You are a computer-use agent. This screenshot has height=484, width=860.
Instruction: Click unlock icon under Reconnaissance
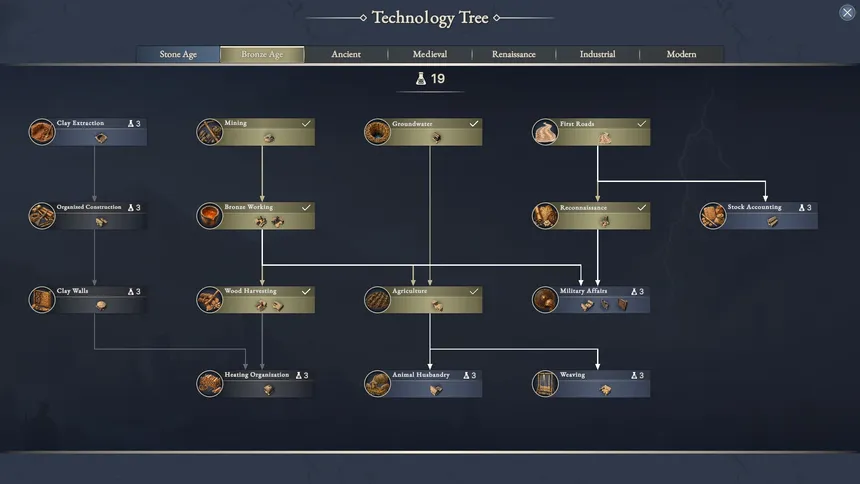coord(604,222)
